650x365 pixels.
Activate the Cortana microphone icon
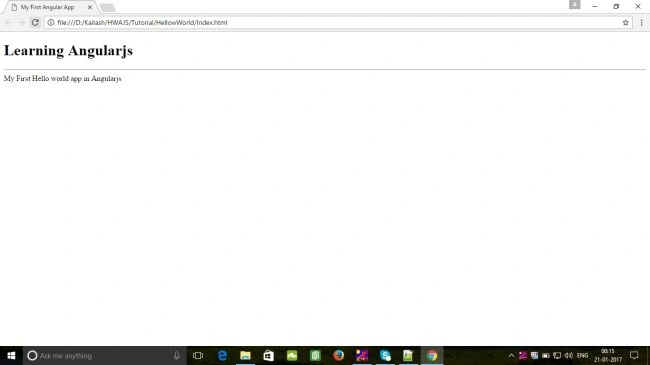pos(177,355)
